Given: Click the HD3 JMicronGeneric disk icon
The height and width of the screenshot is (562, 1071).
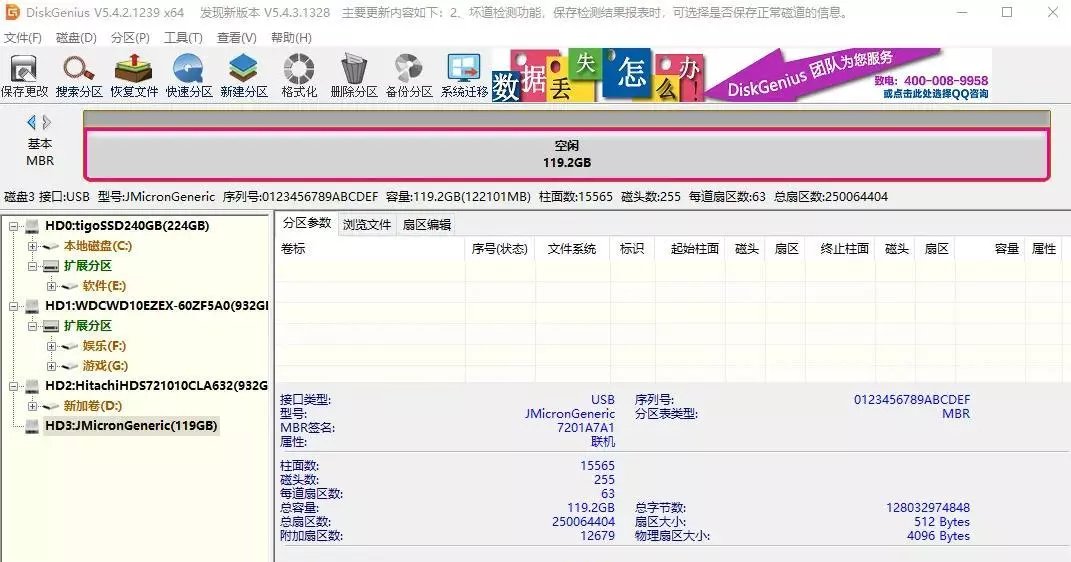Looking at the screenshot, I should click(x=31, y=426).
